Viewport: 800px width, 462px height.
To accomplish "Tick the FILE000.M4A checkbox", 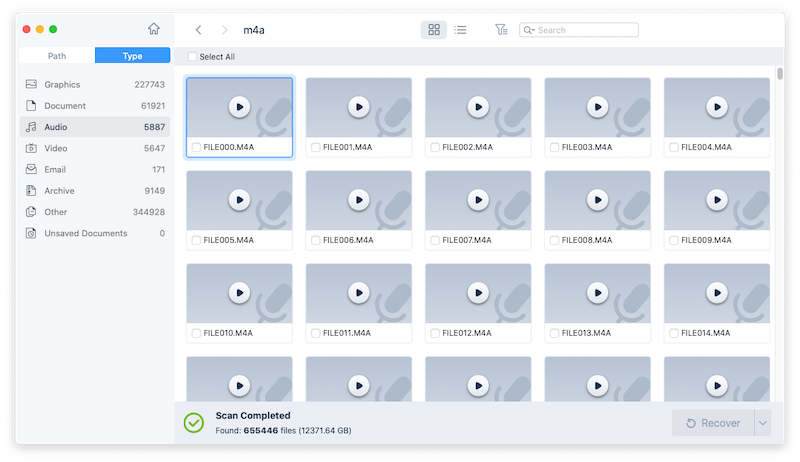I will 196,147.
